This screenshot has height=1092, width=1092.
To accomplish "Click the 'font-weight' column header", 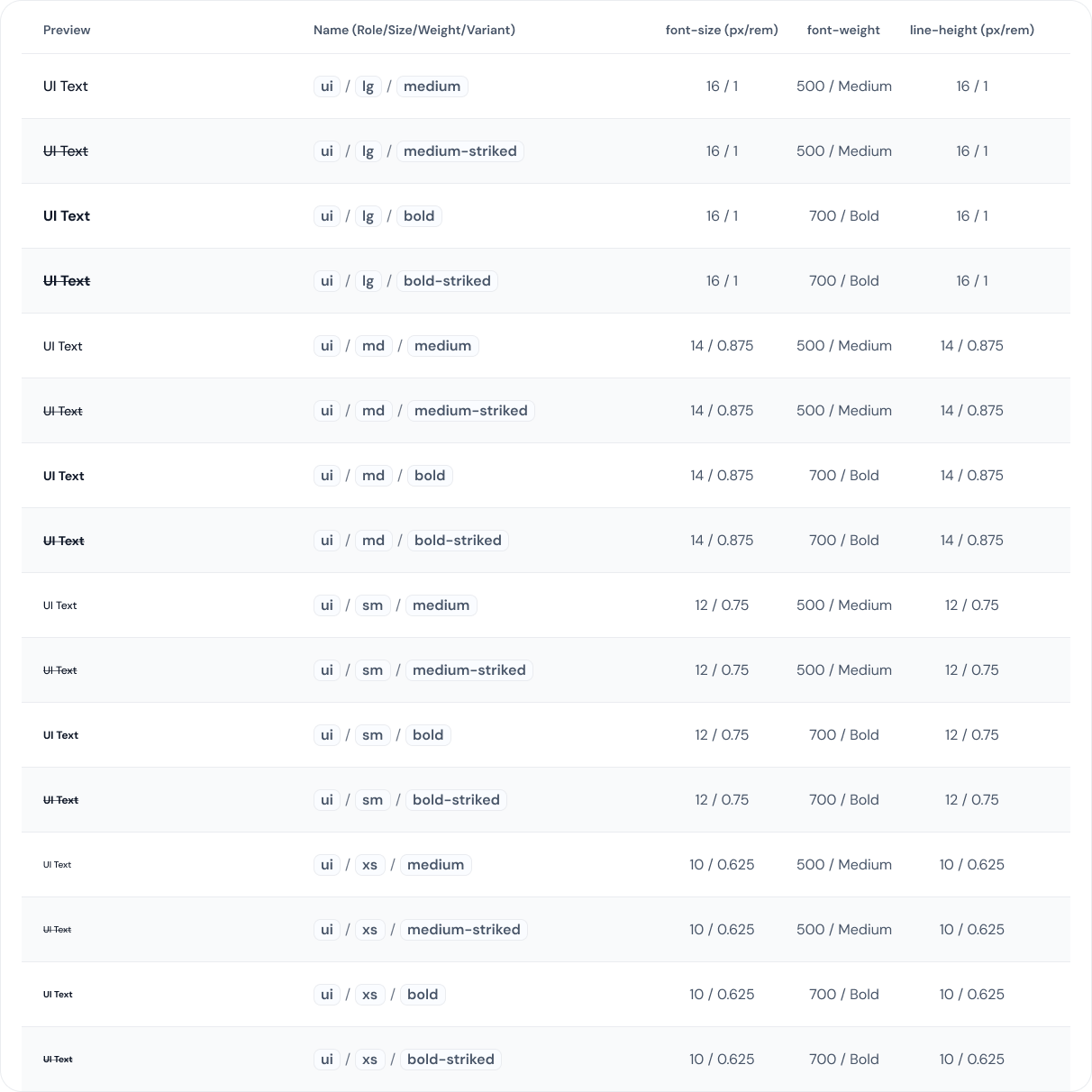I will 843,30.
